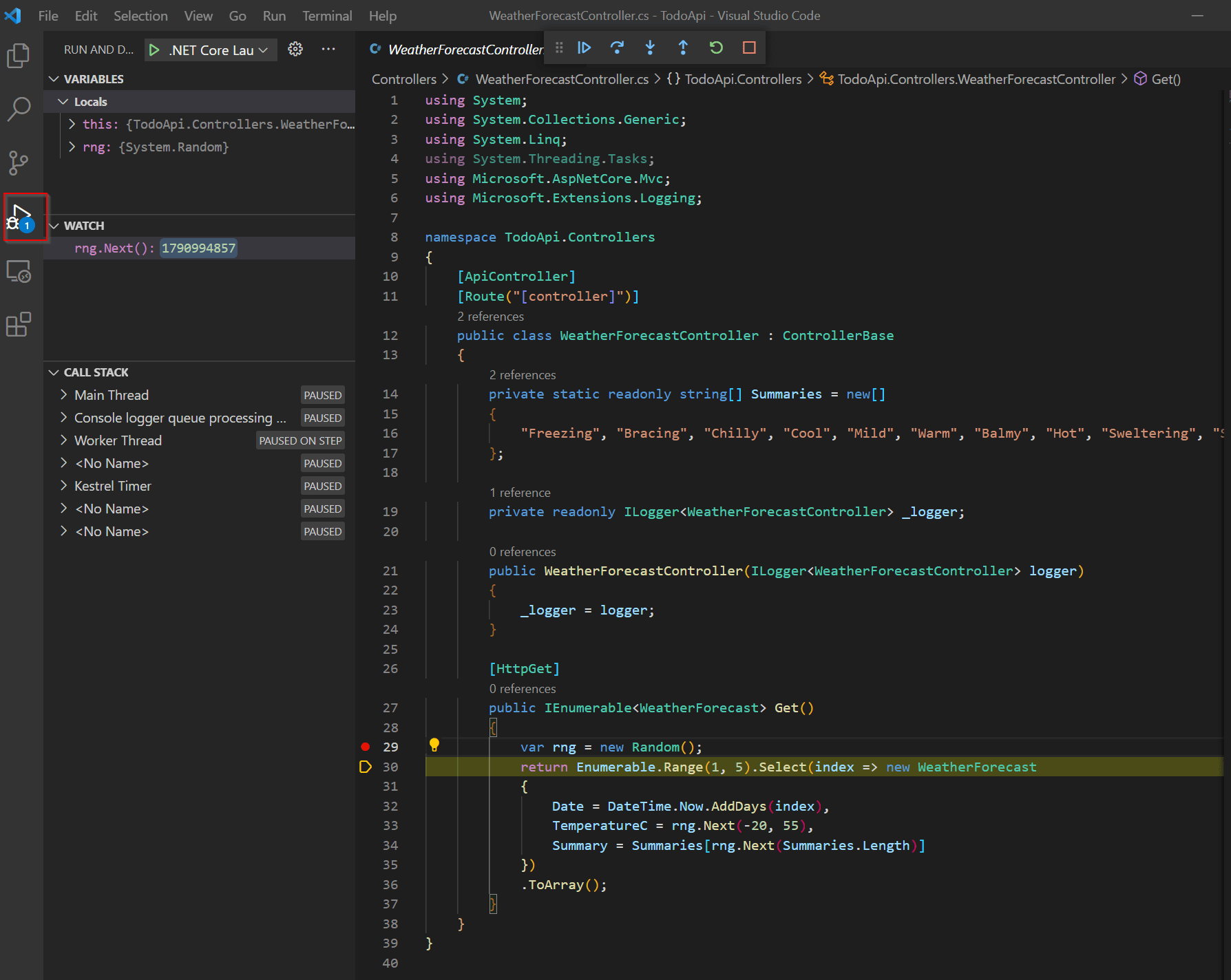Stop debugging with the red square
This screenshot has width=1231, height=980.
pyautogui.click(x=748, y=47)
